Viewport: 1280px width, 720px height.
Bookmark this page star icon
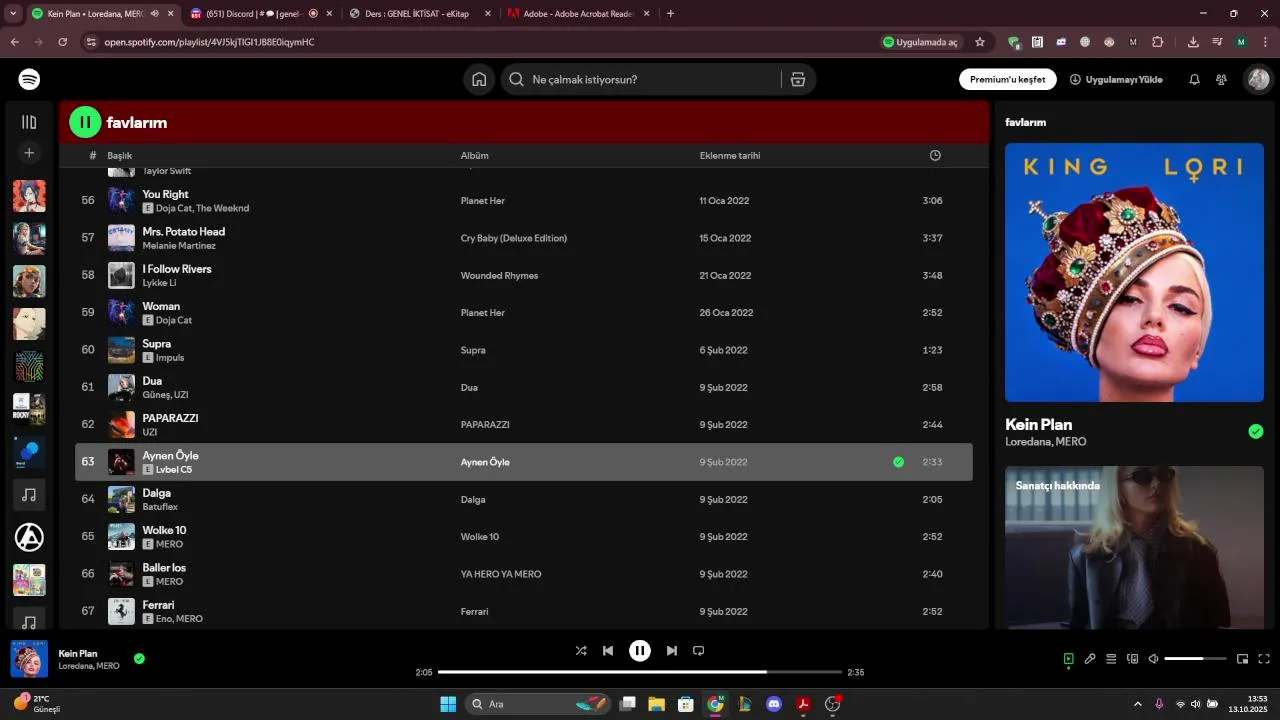pos(980,42)
